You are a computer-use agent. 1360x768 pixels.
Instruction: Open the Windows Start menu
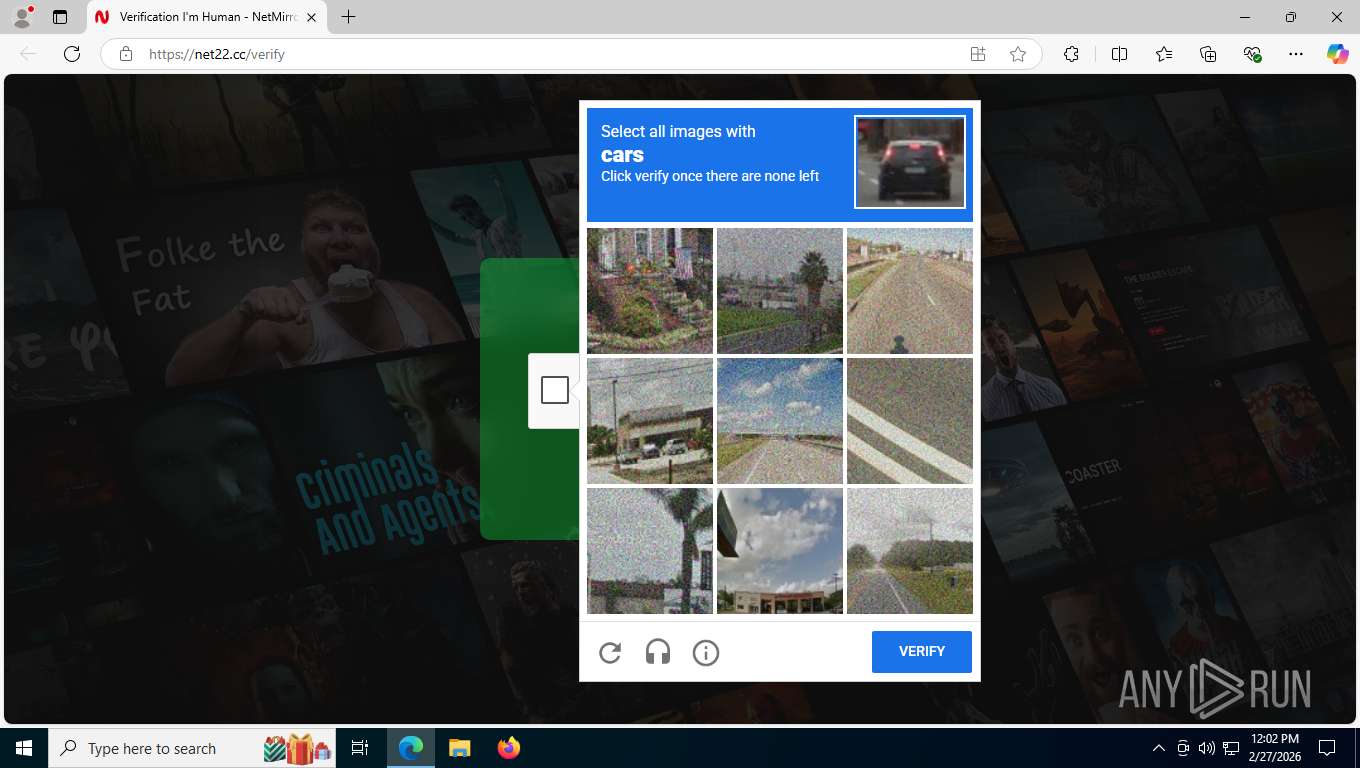[x=24, y=748]
